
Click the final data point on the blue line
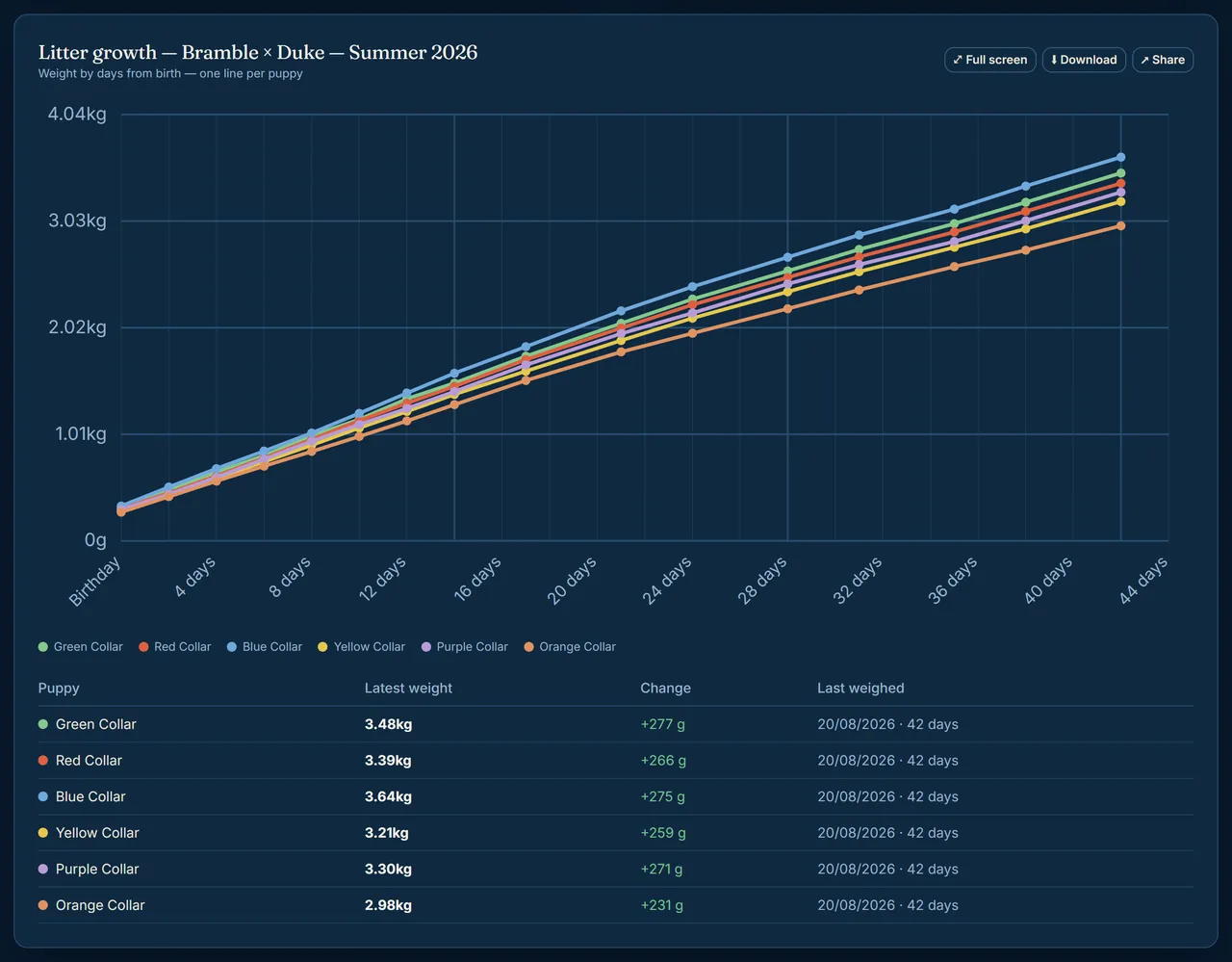tap(1120, 157)
